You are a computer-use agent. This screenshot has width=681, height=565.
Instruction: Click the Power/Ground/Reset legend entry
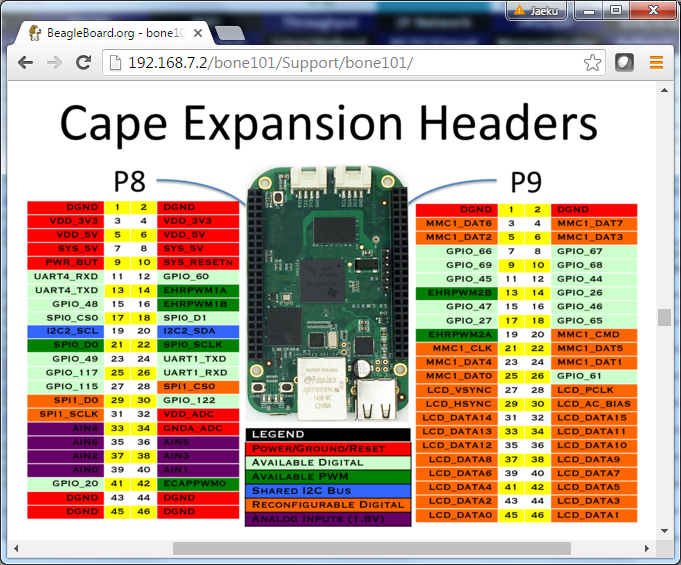(x=328, y=449)
